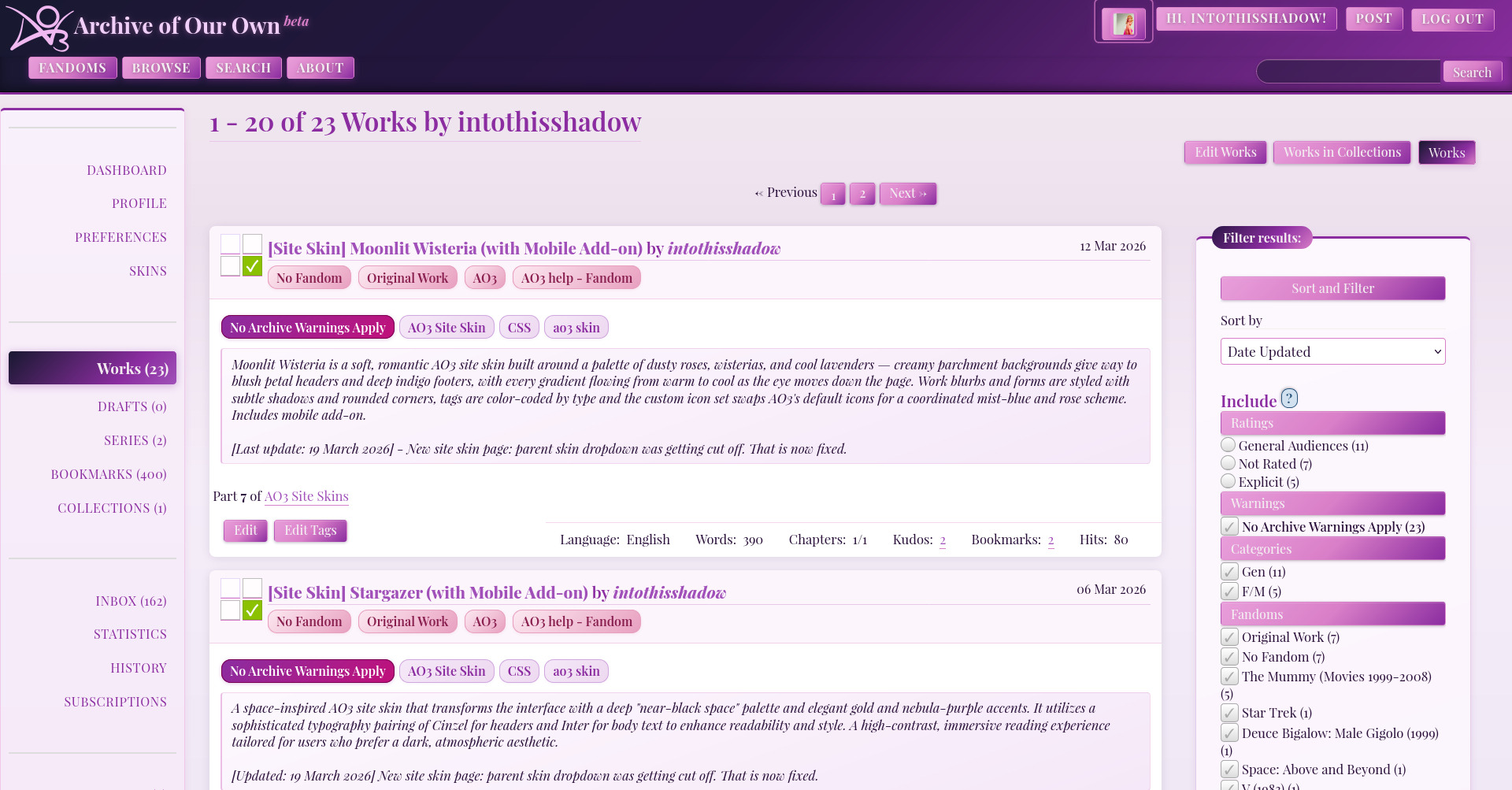The height and width of the screenshot is (790, 1512).
Task: Open Bookmarks (400) in sidebar
Action: tap(109, 474)
